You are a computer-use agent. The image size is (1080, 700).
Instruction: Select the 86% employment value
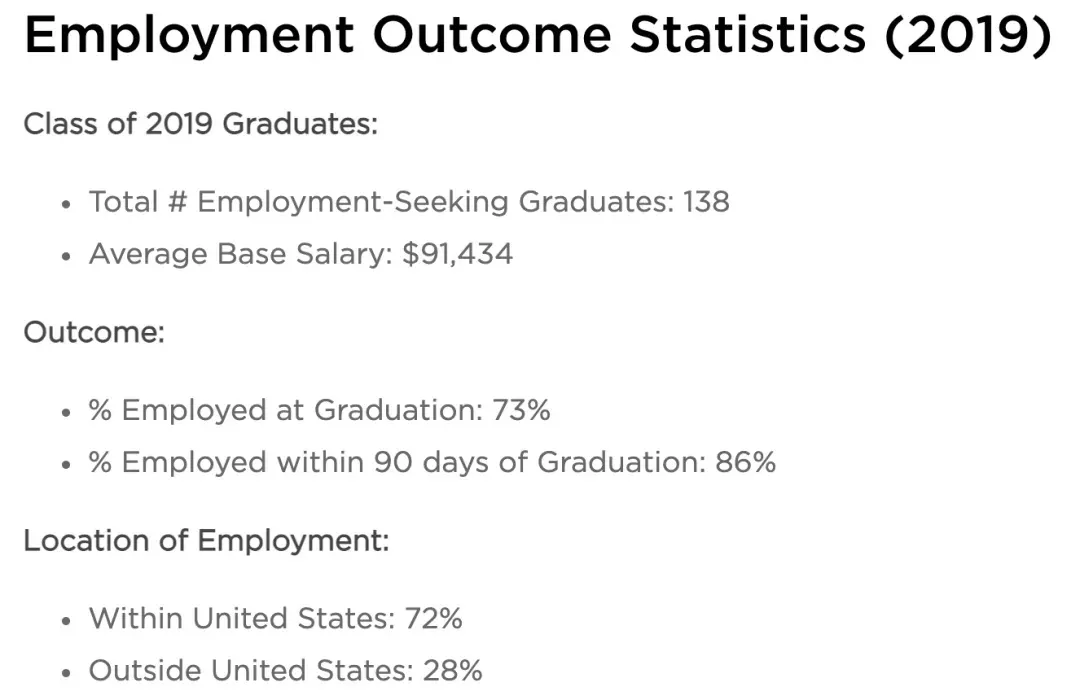tap(746, 462)
